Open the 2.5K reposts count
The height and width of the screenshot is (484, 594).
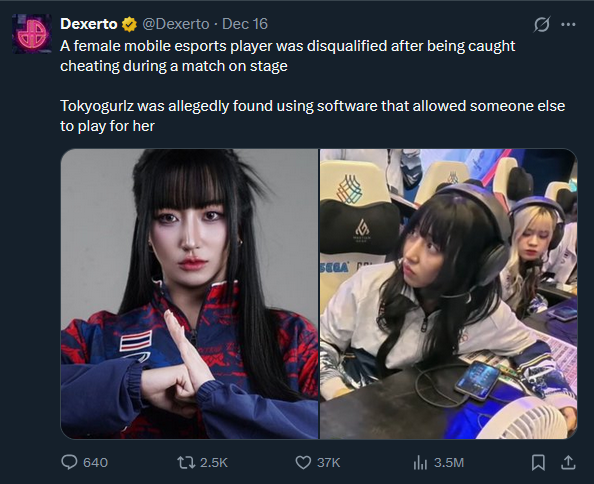(x=214, y=462)
